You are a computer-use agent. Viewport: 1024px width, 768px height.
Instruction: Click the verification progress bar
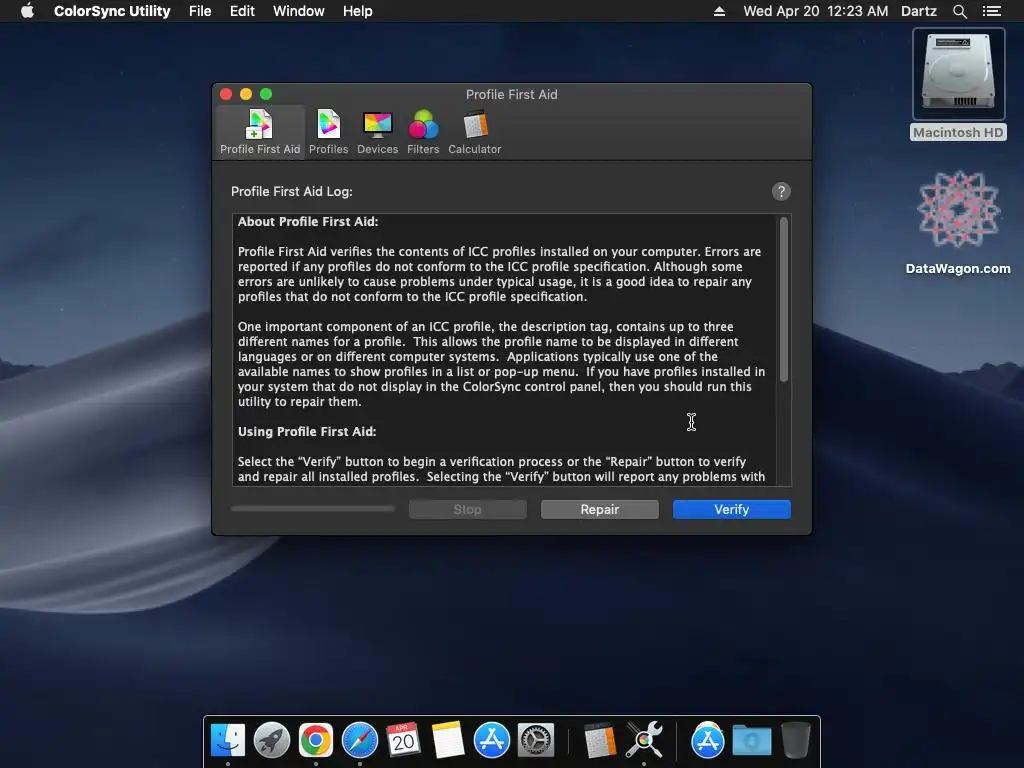point(313,509)
